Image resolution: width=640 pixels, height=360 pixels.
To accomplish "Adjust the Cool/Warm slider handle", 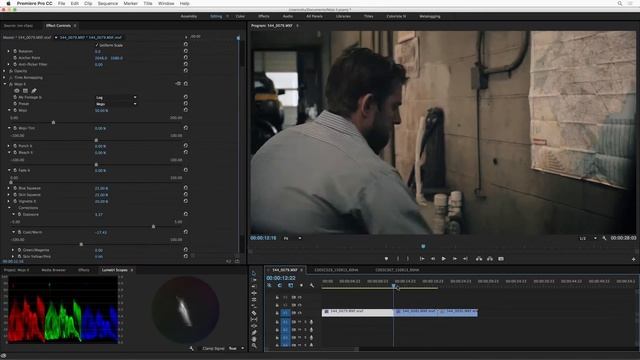I will (81, 244).
